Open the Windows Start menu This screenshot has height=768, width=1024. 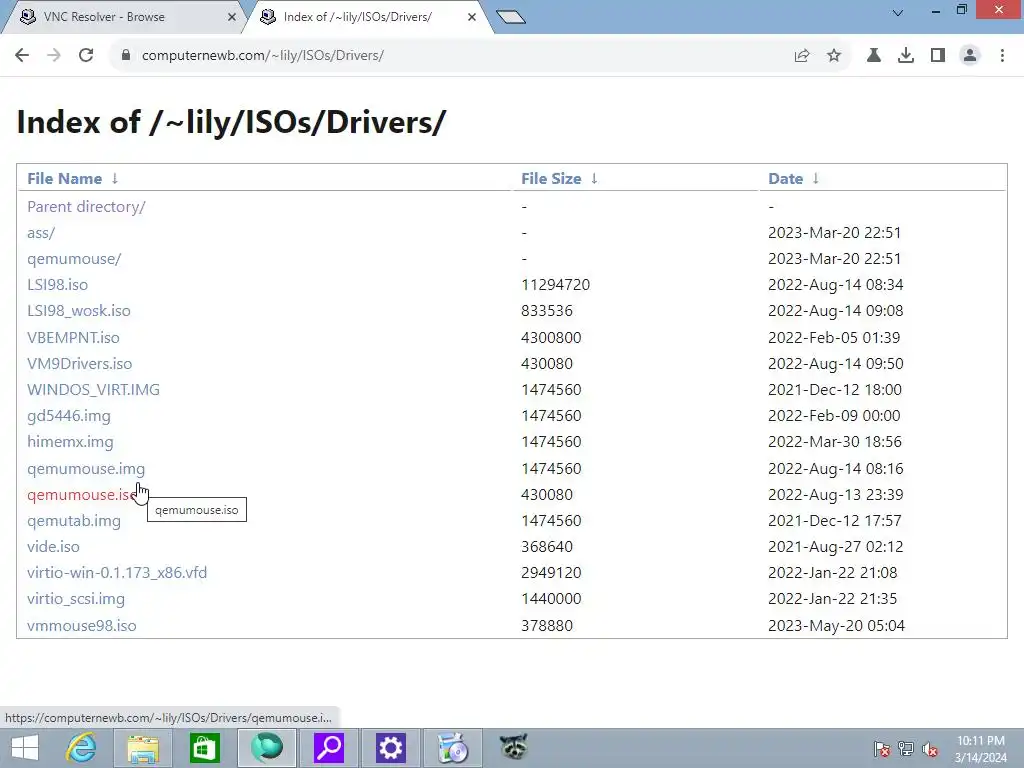[25, 748]
